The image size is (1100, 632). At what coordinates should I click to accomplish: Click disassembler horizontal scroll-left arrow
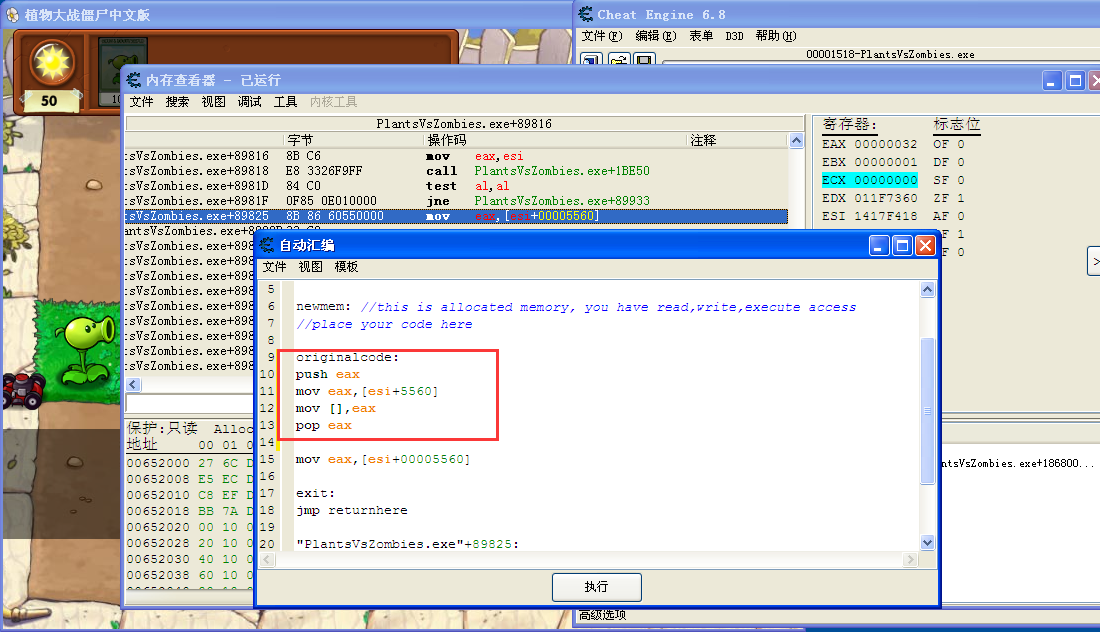(x=133, y=384)
